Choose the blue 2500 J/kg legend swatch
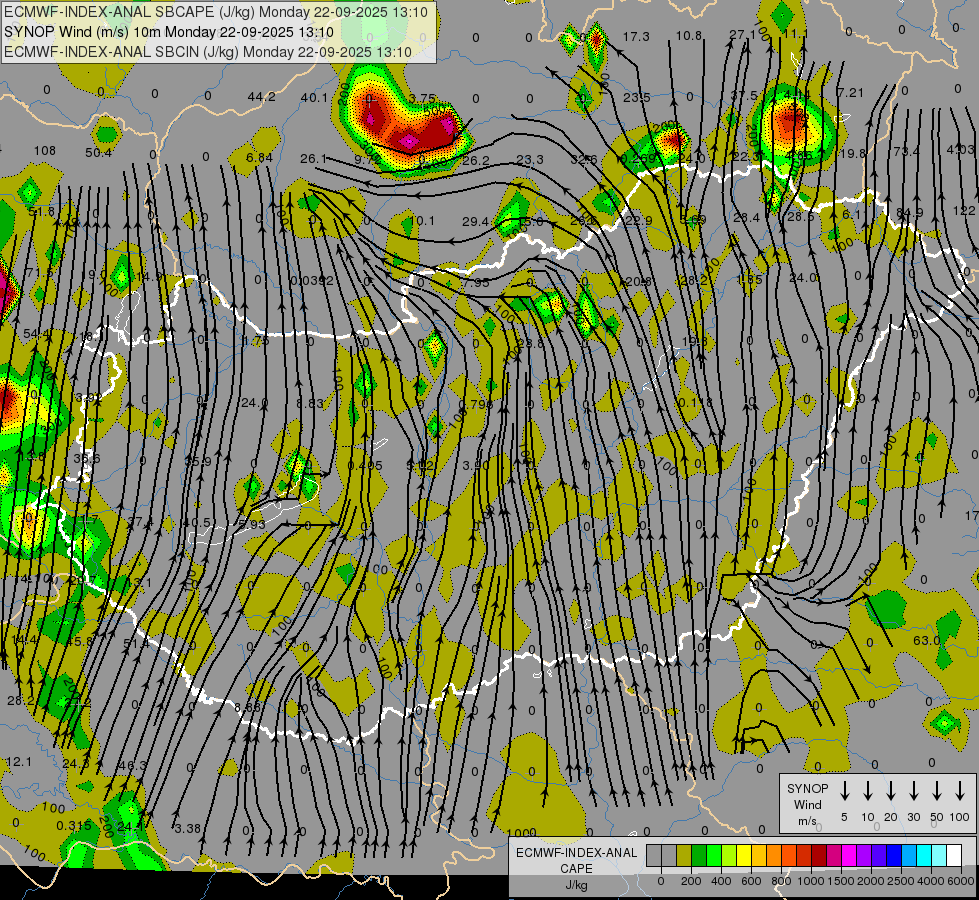 click(x=894, y=856)
